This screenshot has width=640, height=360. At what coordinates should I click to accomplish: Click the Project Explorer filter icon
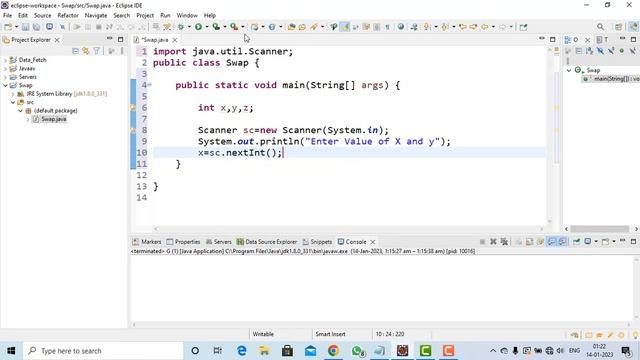pyautogui.click(x=96, y=51)
